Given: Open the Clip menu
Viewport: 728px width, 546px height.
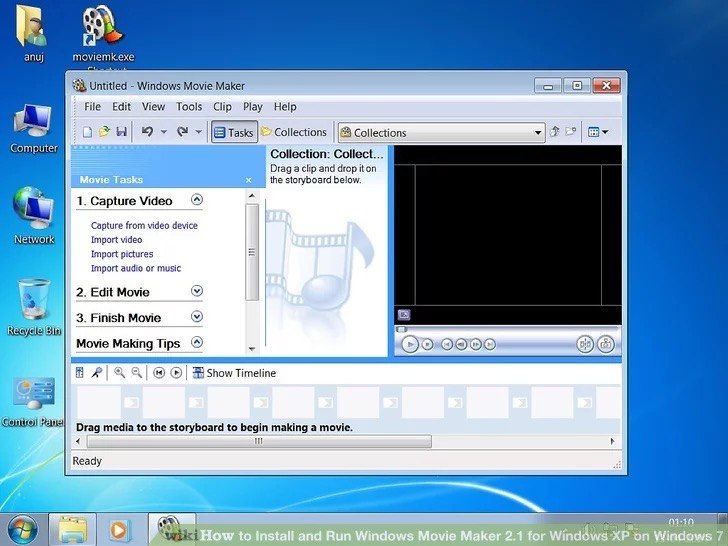Looking at the screenshot, I should coord(222,107).
